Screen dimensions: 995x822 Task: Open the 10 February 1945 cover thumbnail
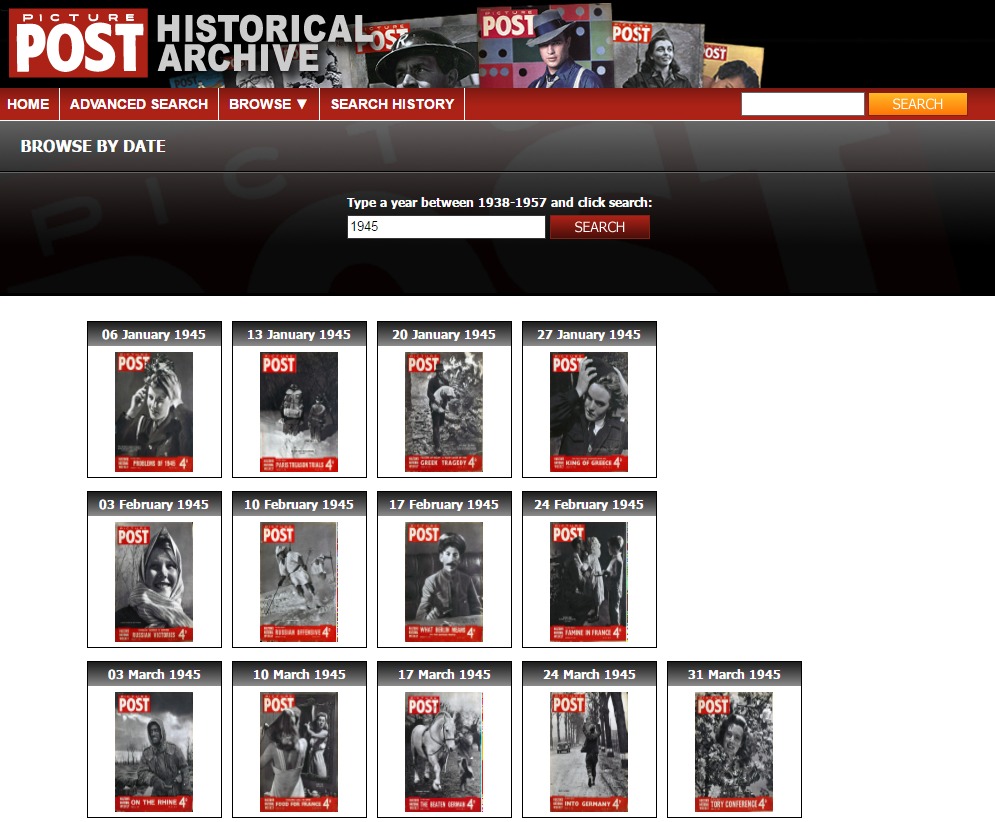(299, 582)
